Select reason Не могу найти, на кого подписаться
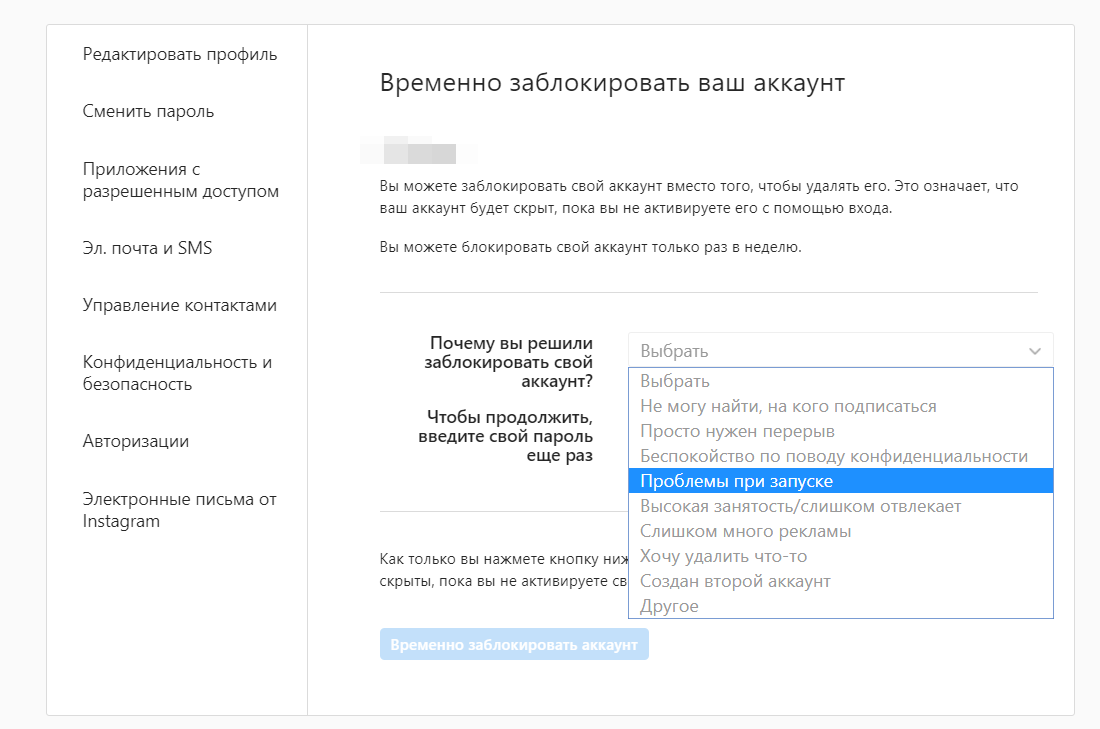The width and height of the screenshot is (1100, 729). [788, 406]
